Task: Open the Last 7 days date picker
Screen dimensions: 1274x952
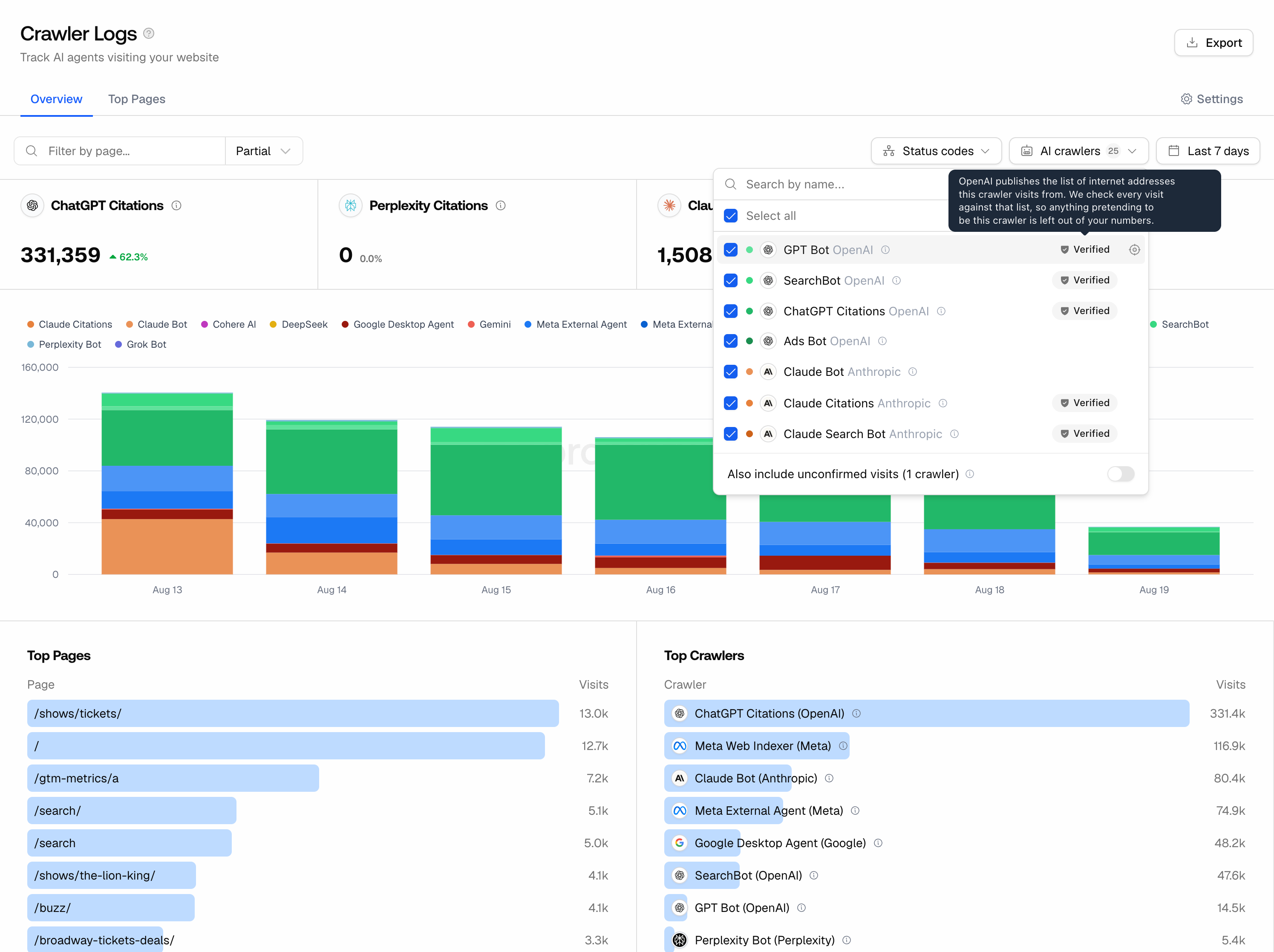Action: coord(1208,151)
